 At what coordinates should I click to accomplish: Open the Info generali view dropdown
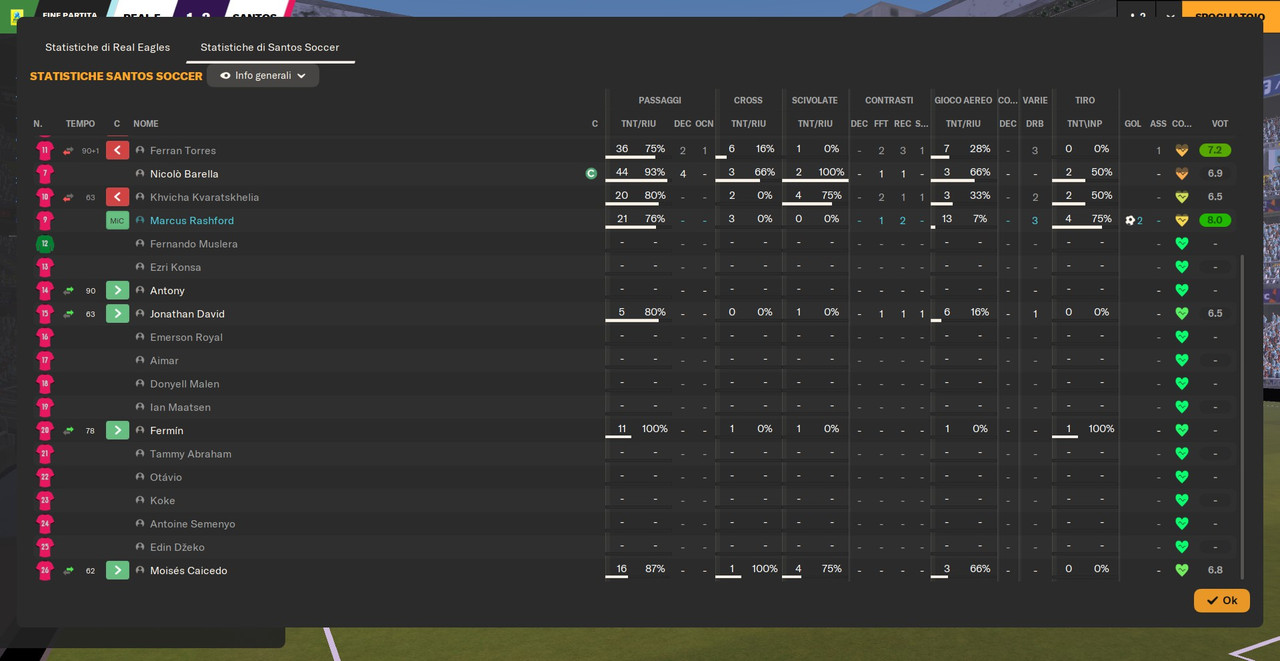coord(263,76)
